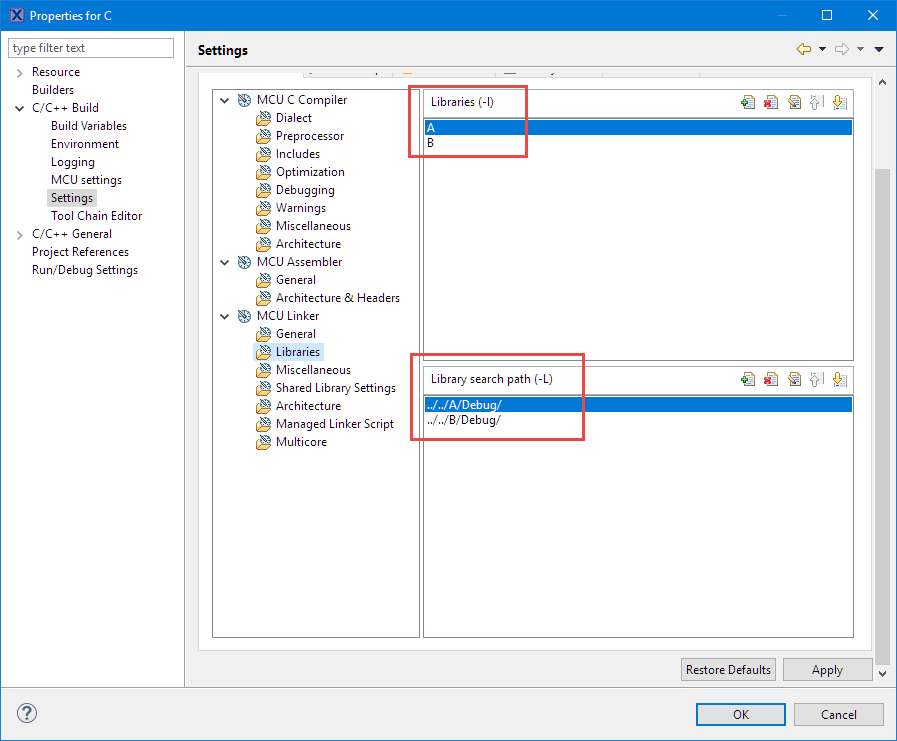Click the back navigation arrow in Settings header

coord(804,49)
